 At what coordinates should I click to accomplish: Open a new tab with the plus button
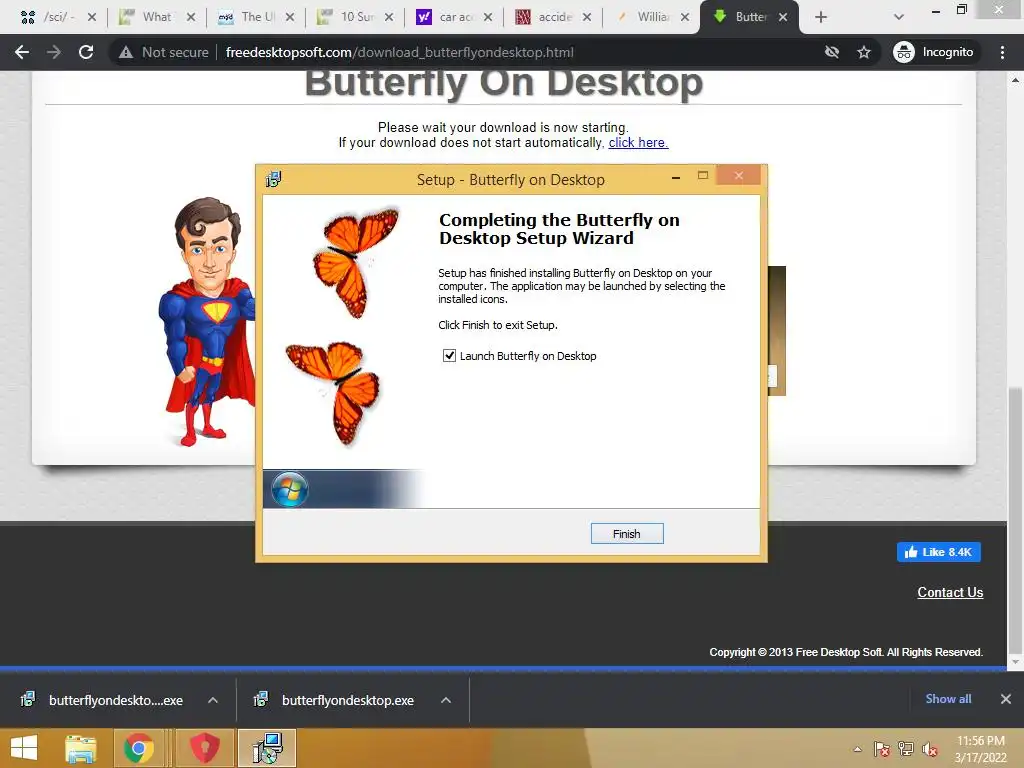click(821, 17)
